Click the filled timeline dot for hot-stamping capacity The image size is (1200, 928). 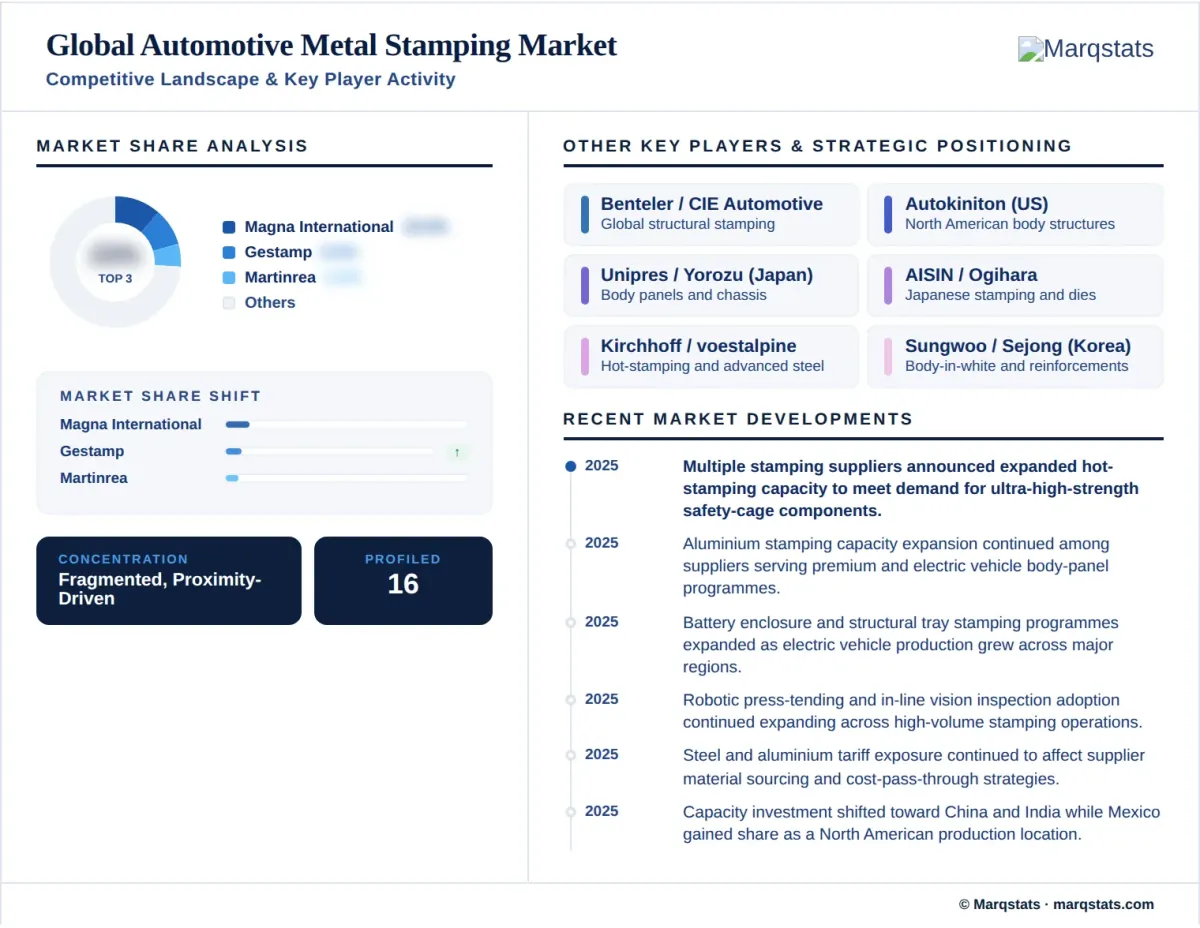(571, 466)
